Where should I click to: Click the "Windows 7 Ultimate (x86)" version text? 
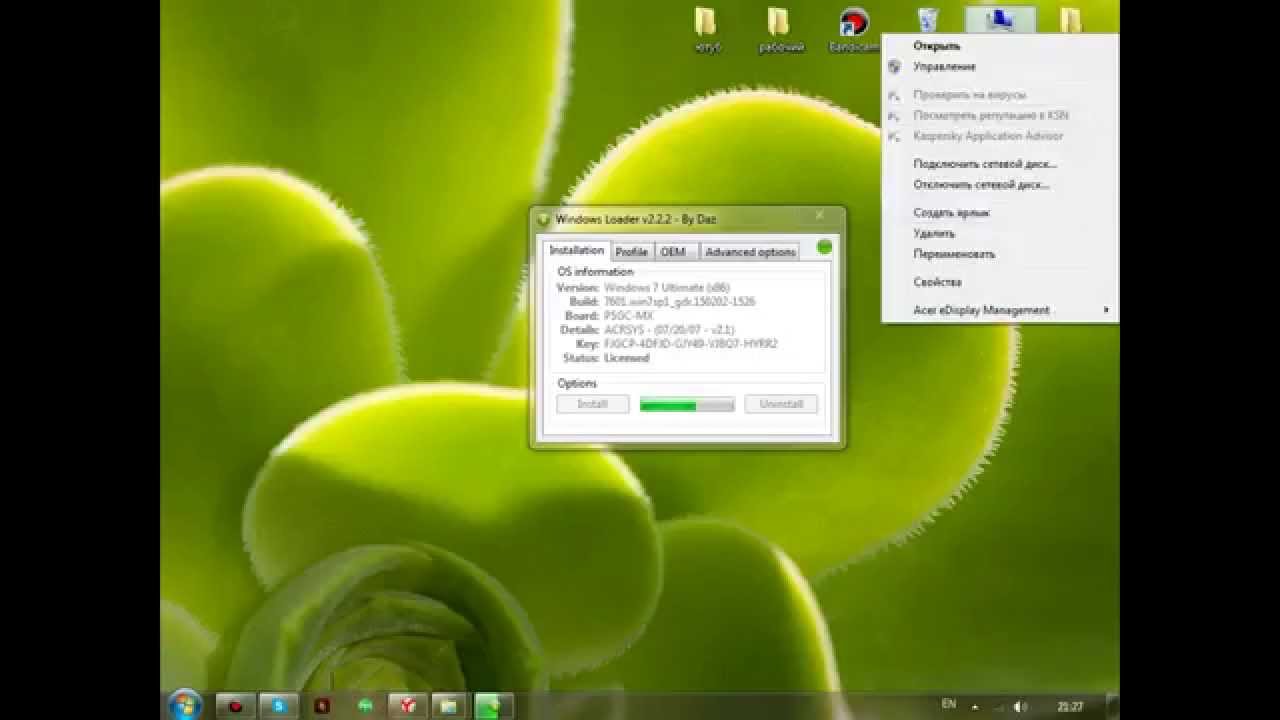pos(667,288)
